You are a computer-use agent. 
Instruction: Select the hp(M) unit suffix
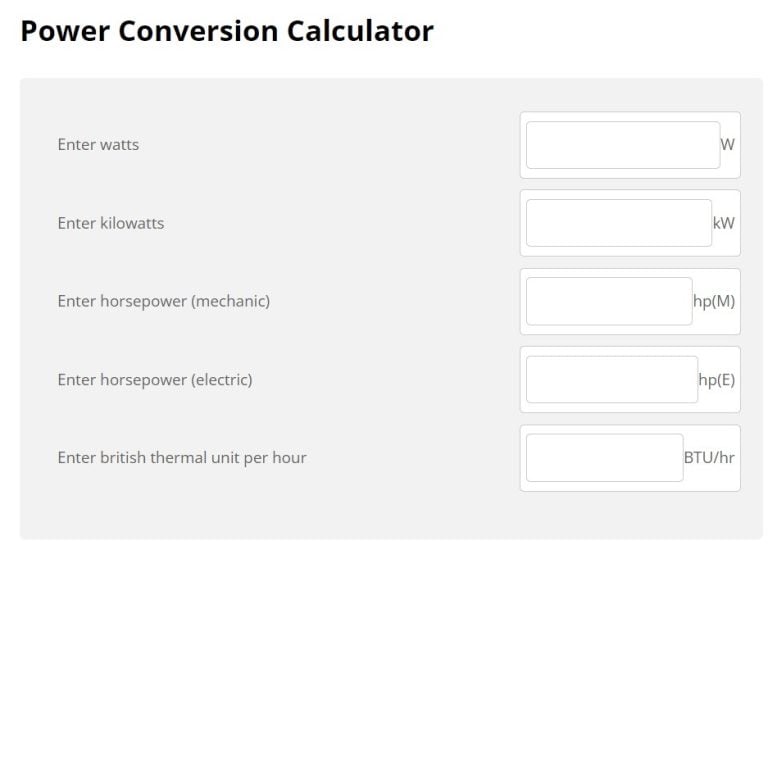tap(714, 301)
